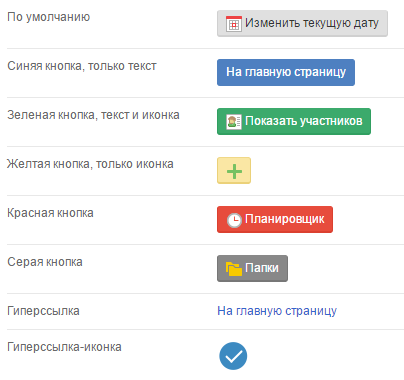The image size is (404, 380).
Task: Select the Гиперссылка-иконка label text
Action: pyautogui.click(x=64, y=347)
